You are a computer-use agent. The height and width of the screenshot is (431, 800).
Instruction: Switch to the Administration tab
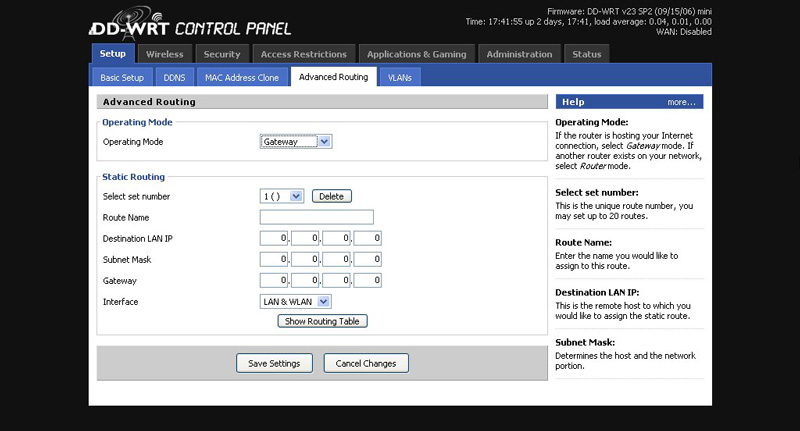519,54
